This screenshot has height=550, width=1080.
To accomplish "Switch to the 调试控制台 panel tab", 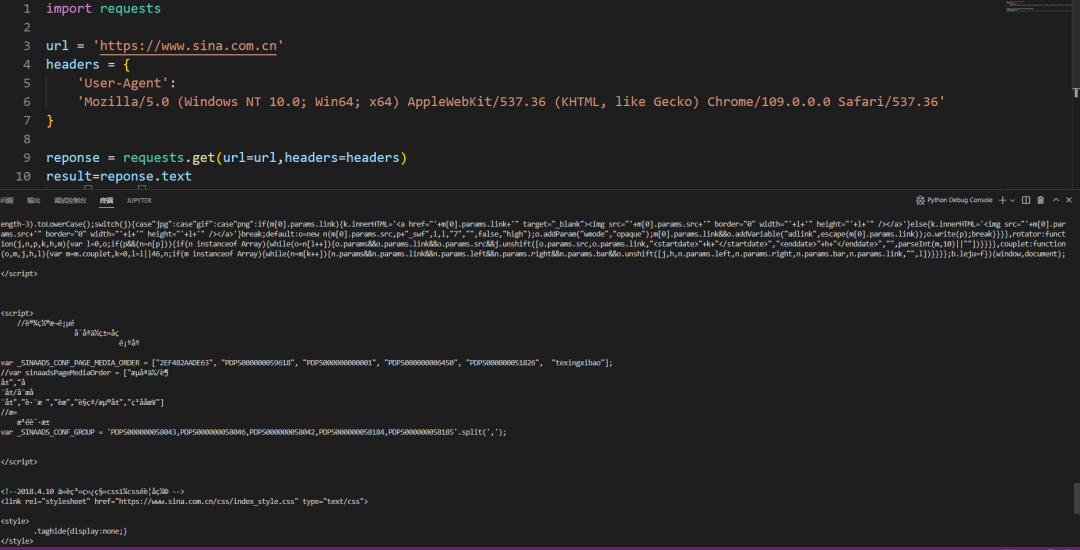I will pyautogui.click(x=70, y=200).
